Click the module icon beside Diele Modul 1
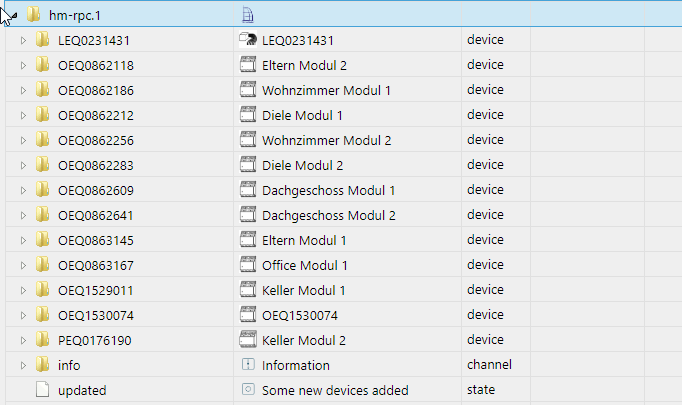Screen dimensions: 682x405 coord(248,115)
